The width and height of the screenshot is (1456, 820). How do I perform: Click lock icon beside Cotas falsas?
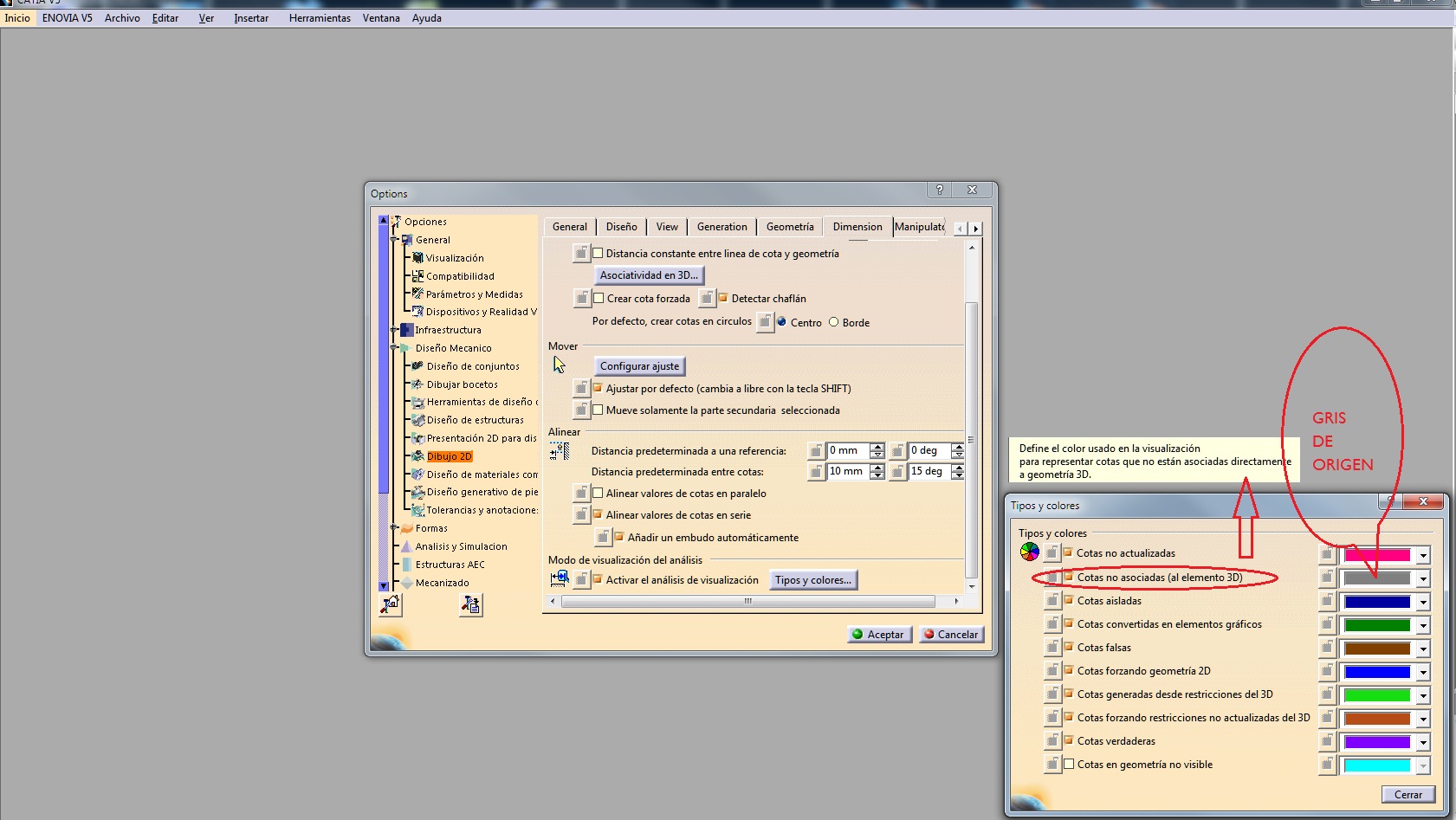(x=1052, y=647)
